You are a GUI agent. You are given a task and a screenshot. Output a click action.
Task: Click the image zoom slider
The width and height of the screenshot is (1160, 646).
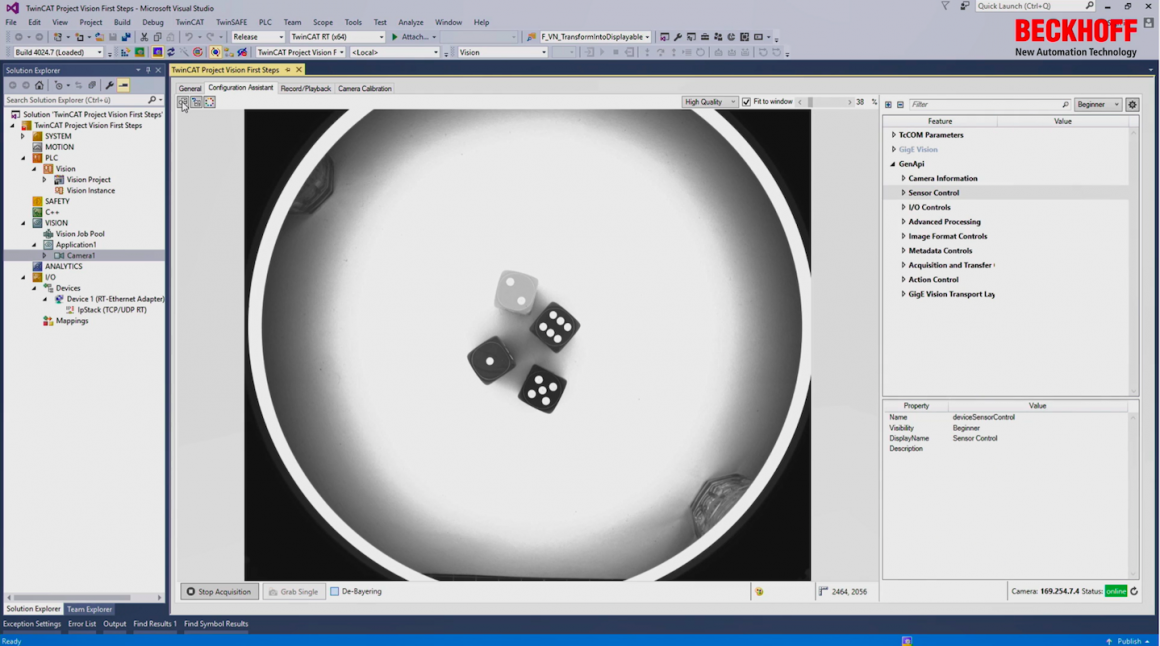pyautogui.click(x=825, y=102)
